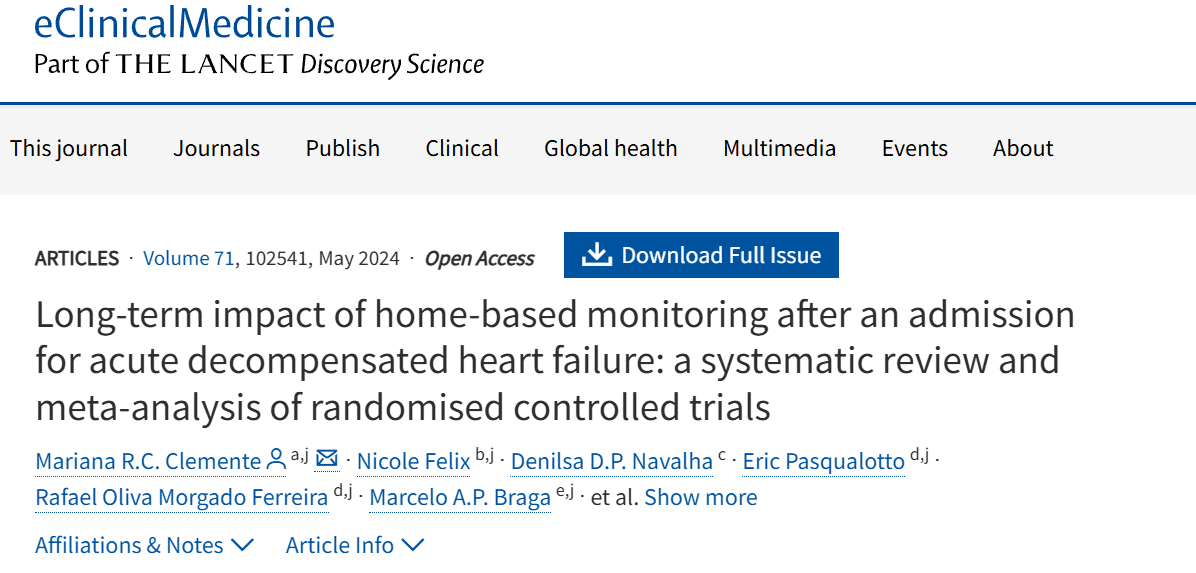Click the email envelope icon
This screenshot has width=1196, height=573.
pyautogui.click(x=326, y=459)
